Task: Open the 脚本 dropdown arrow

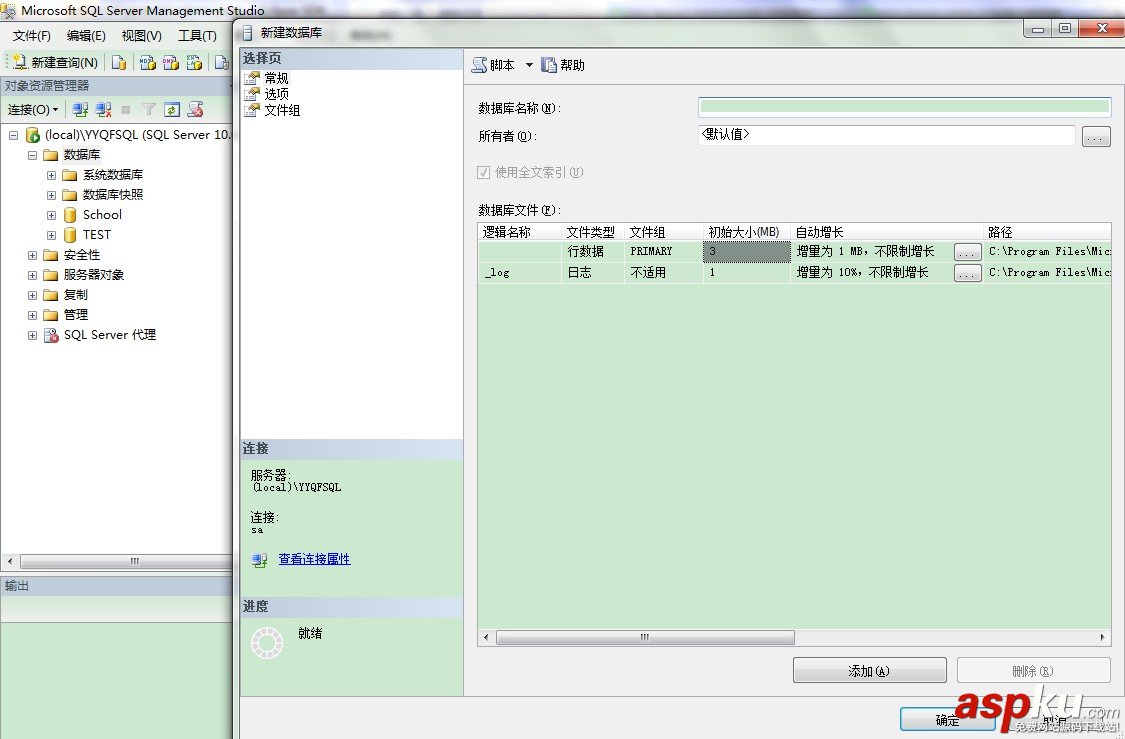Action: (529, 65)
